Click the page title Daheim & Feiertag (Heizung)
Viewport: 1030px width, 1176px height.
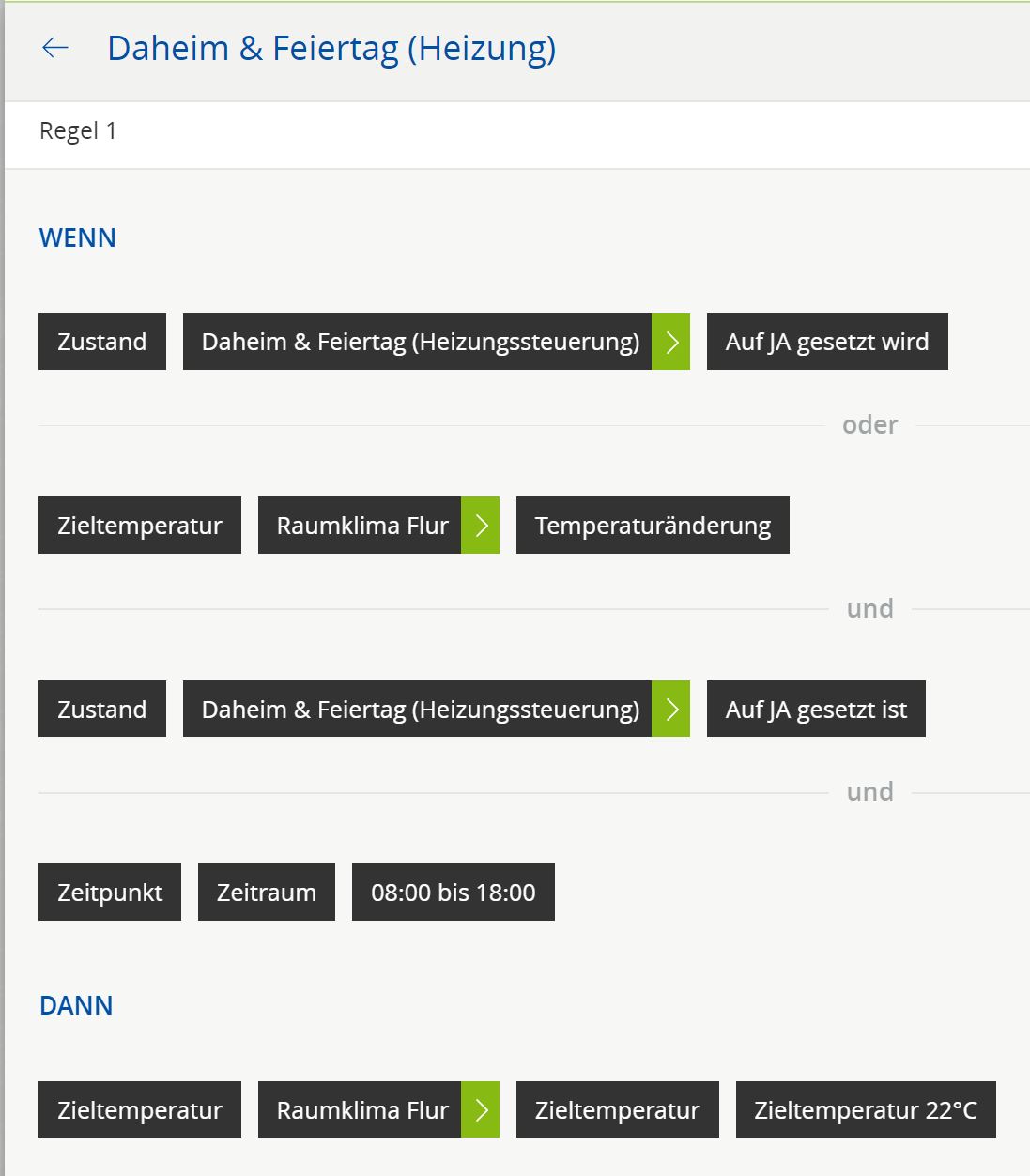pos(331,48)
